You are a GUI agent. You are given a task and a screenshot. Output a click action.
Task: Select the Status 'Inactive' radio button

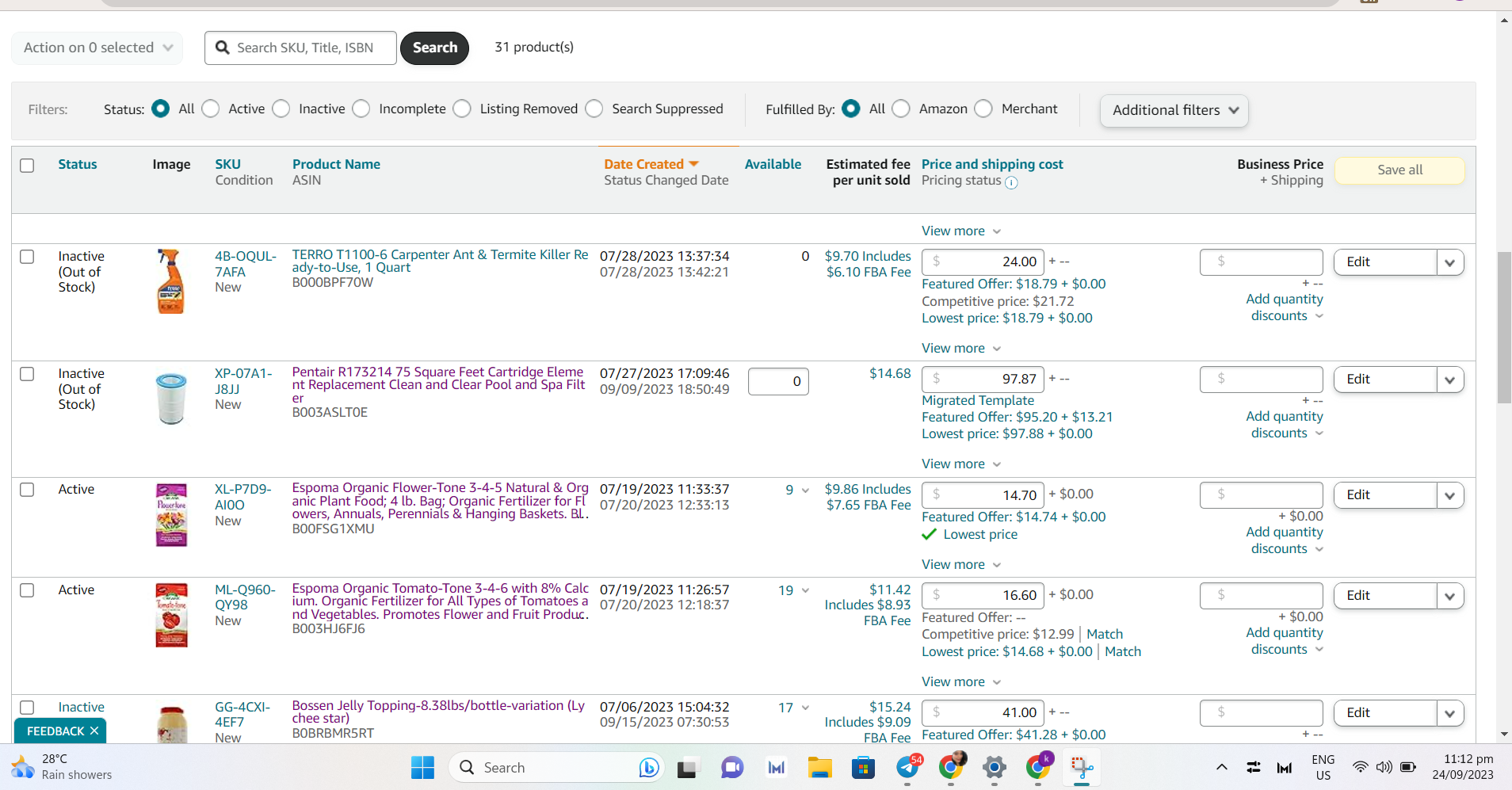coord(281,109)
